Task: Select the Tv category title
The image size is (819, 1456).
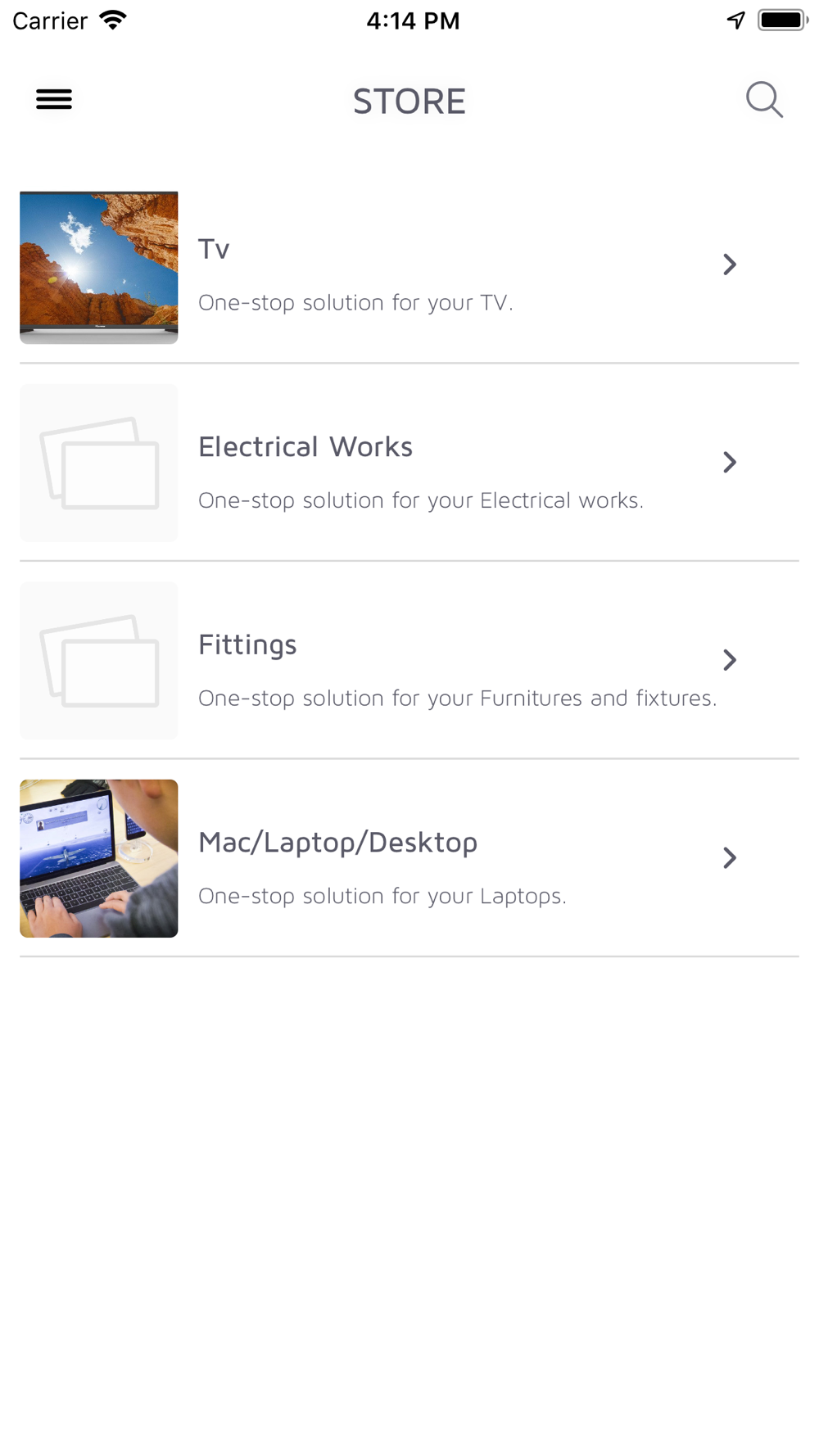Action: point(214,249)
